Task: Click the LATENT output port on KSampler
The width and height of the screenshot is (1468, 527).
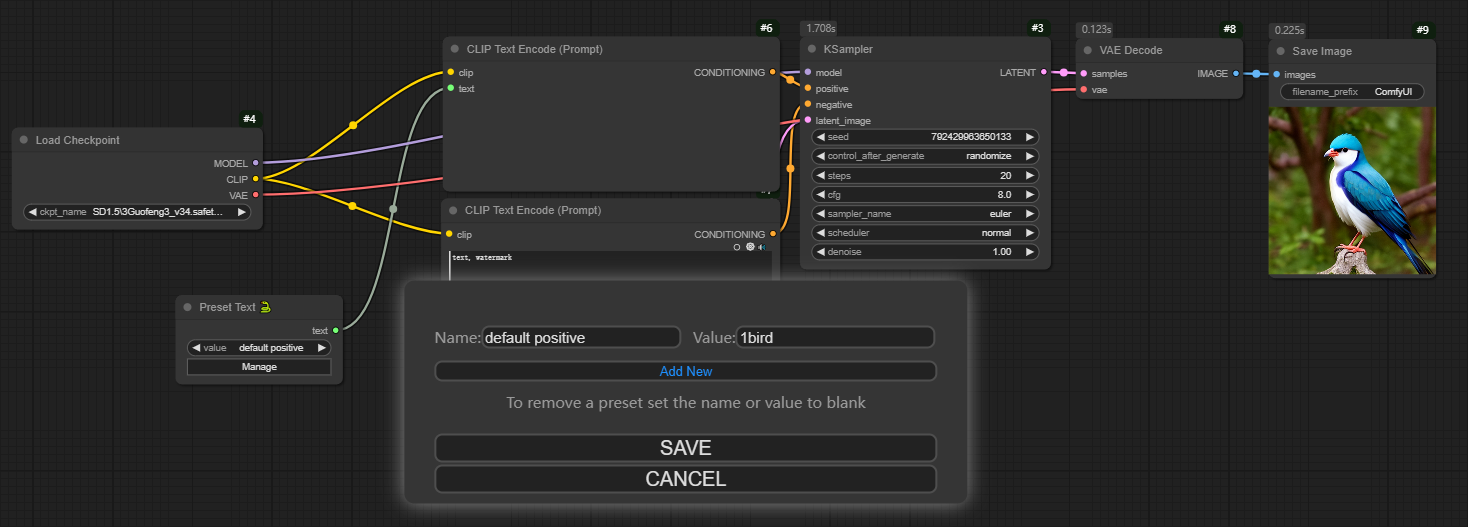Action: [x=1044, y=72]
